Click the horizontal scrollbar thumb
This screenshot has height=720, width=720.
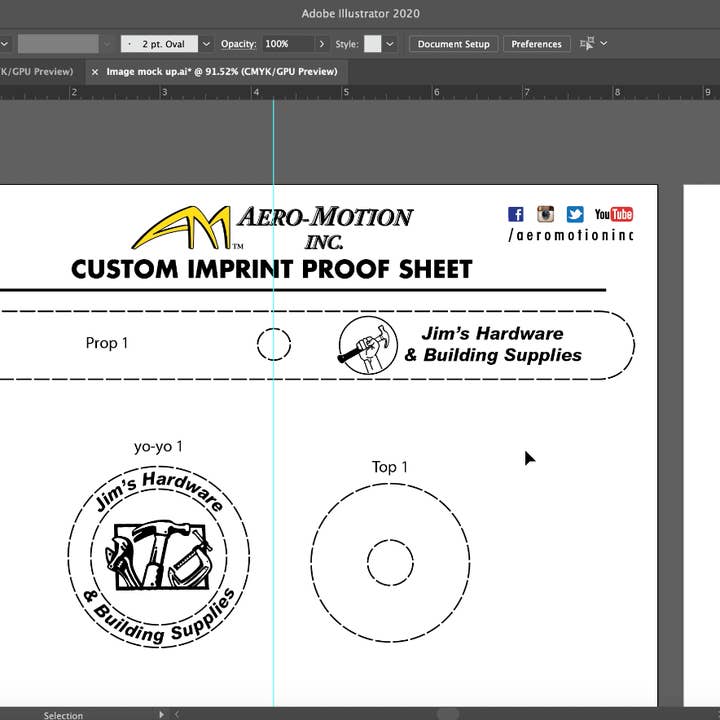coord(447,714)
